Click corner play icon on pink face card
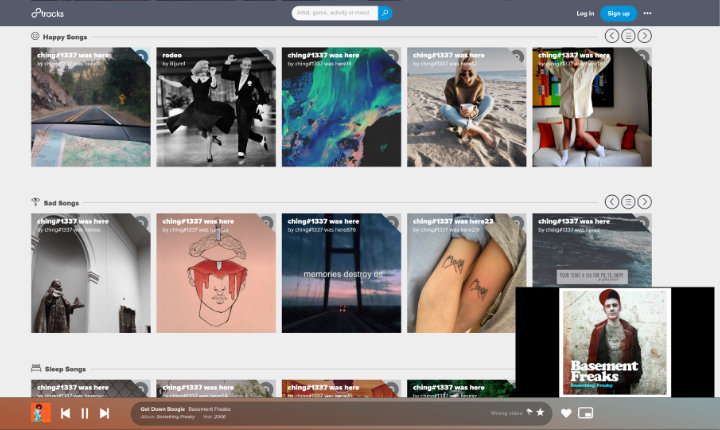Image resolution: width=720 pixels, height=430 pixels. [x=267, y=222]
